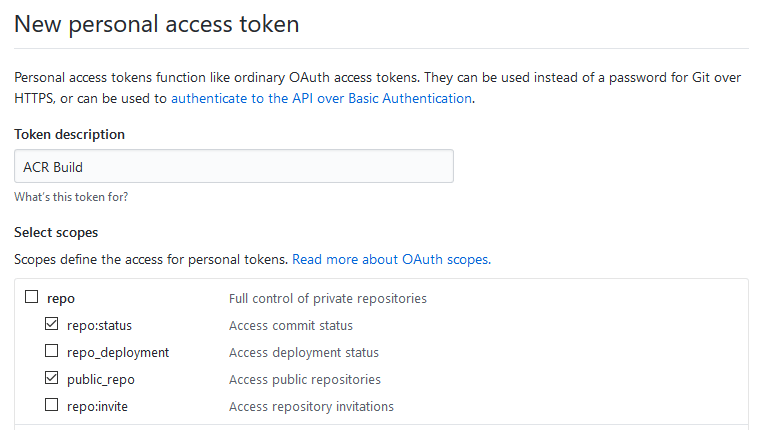Click the New personal access token heading
The height and width of the screenshot is (430, 760).
(156, 22)
